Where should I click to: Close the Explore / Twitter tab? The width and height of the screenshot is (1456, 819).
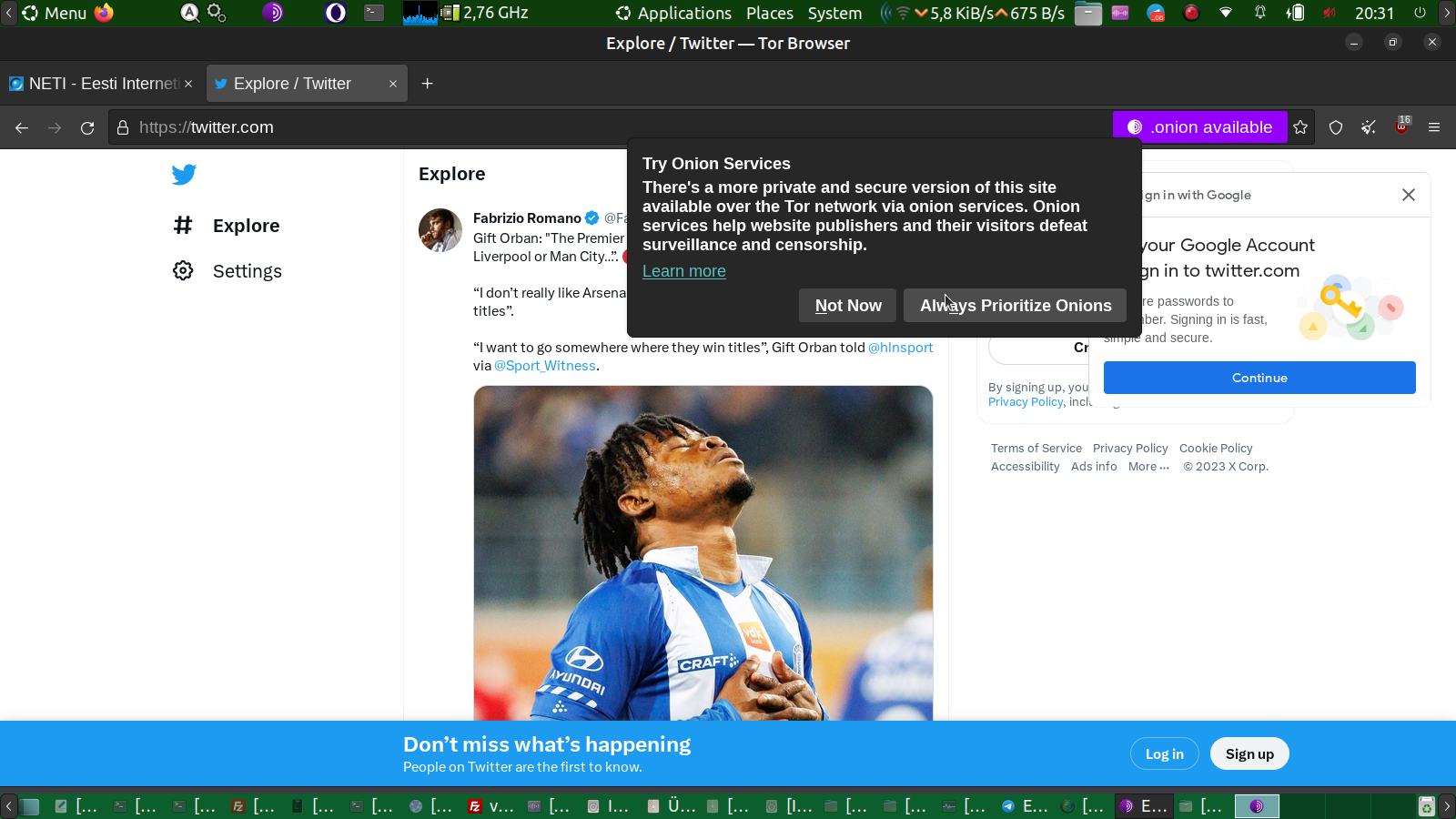(393, 84)
